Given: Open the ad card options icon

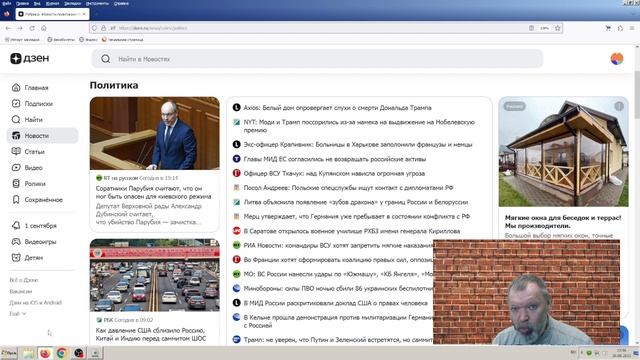Looking at the screenshot, I should click(619, 106).
